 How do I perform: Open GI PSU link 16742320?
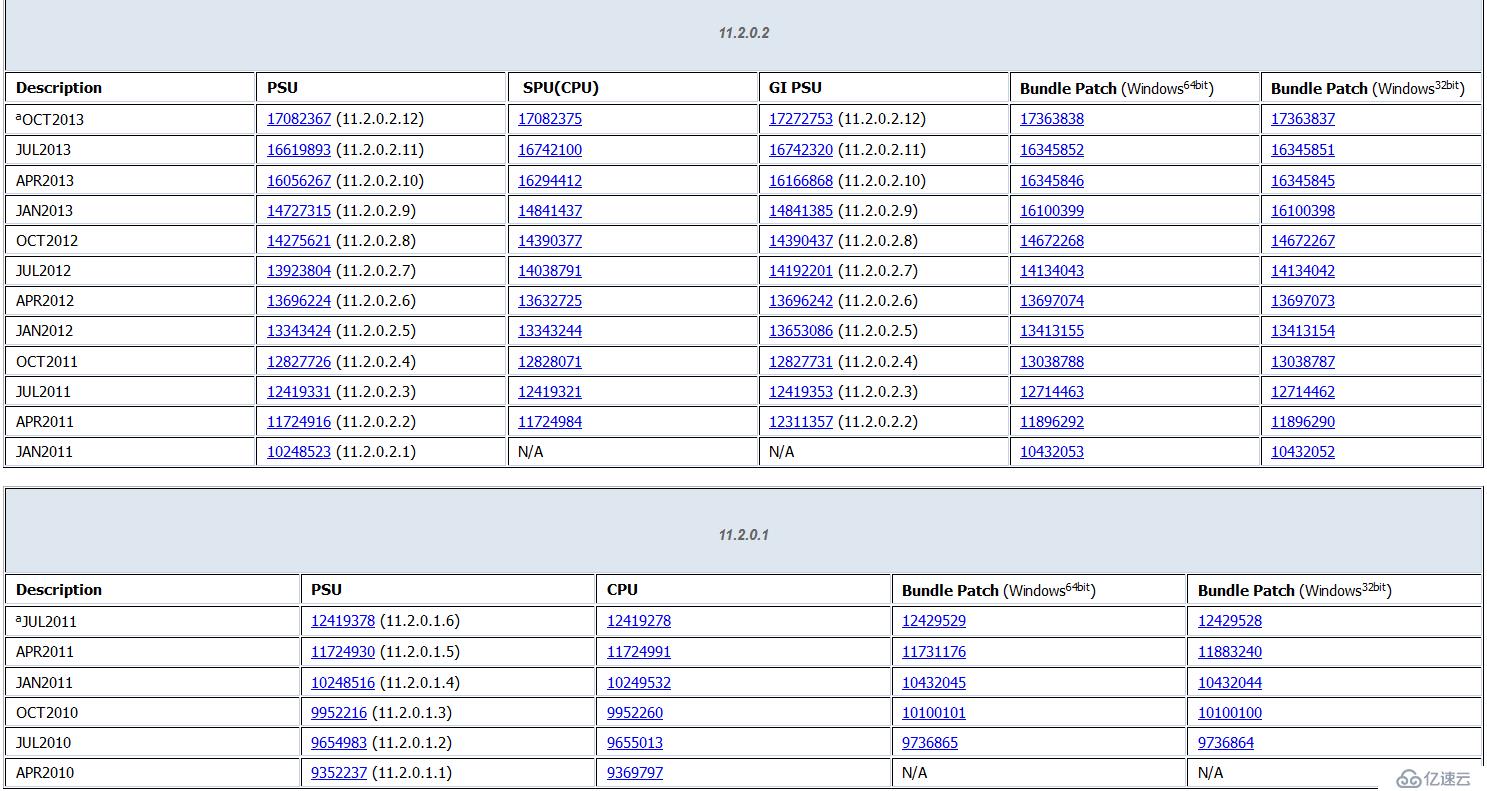tap(801, 150)
